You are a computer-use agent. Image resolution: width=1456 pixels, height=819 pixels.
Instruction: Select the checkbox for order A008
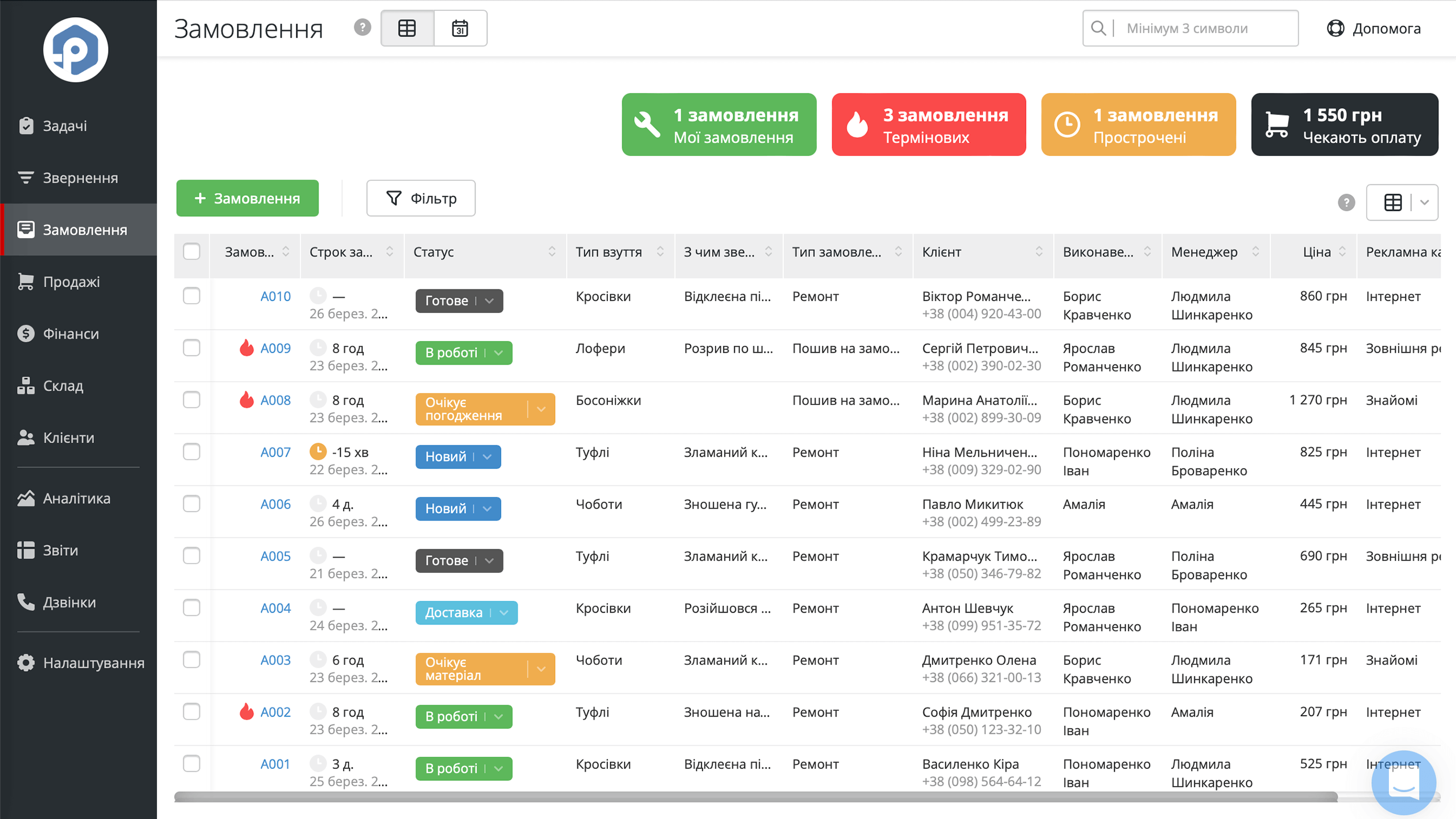pyautogui.click(x=192, y=400)
